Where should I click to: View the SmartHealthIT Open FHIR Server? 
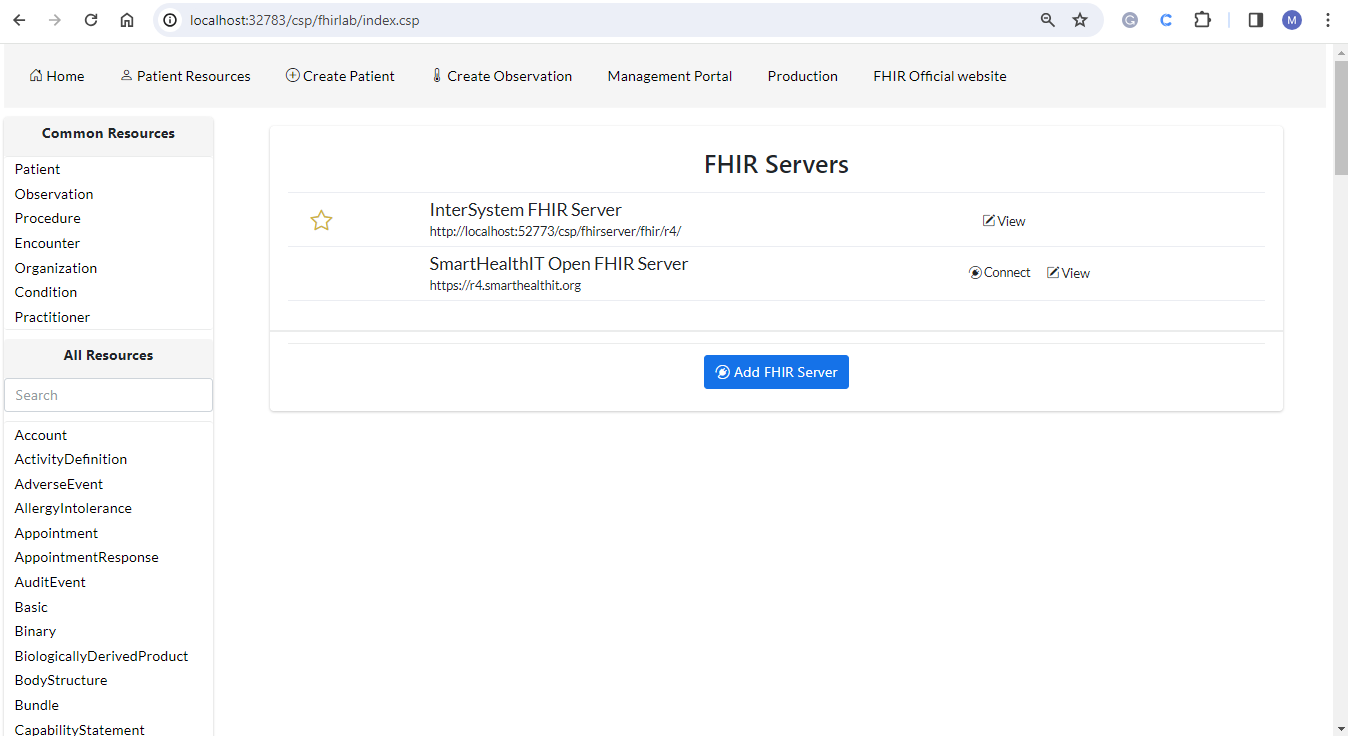(1068, 273)
